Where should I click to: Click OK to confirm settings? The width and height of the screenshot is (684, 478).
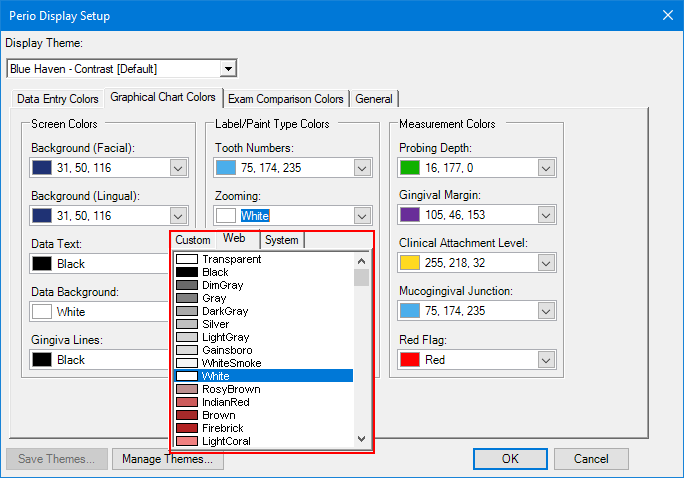click(x=510, y=459)
